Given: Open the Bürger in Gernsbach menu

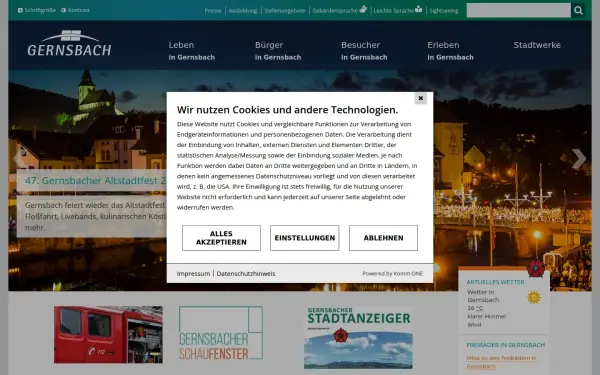Looking at the screenshot, I should click(278, 51).
